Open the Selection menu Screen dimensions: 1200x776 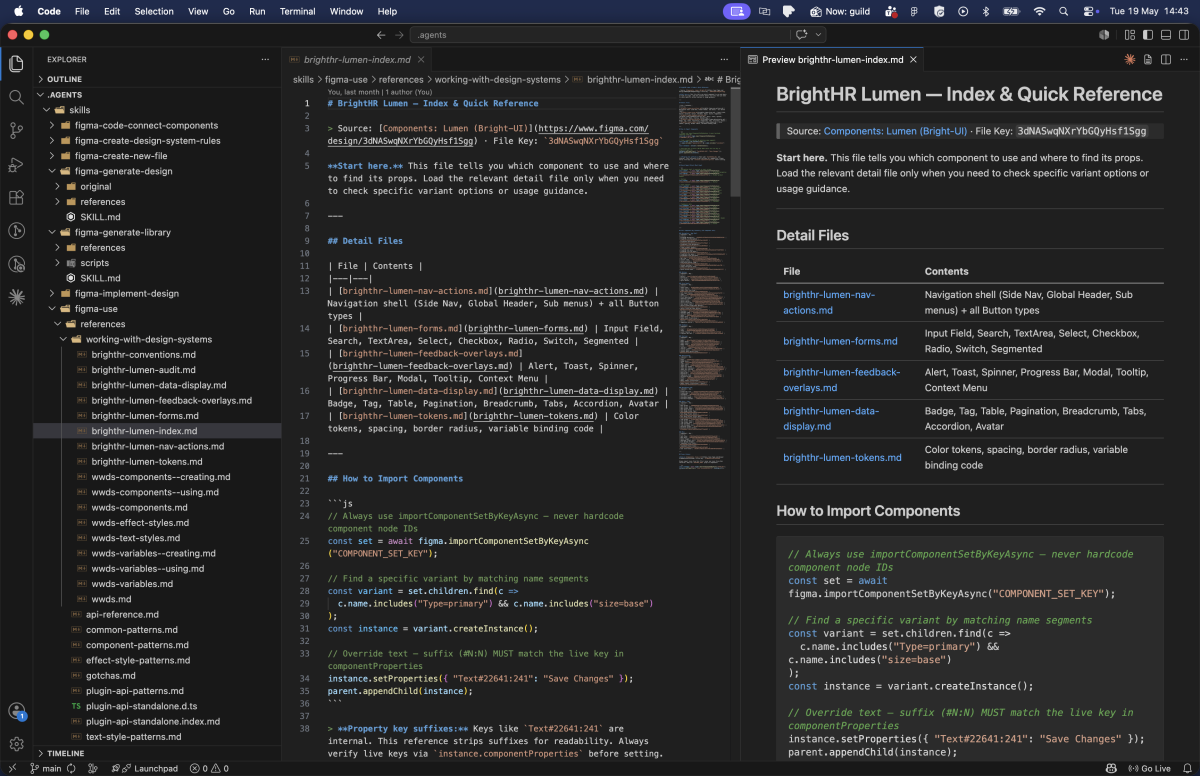click(154, 11)
